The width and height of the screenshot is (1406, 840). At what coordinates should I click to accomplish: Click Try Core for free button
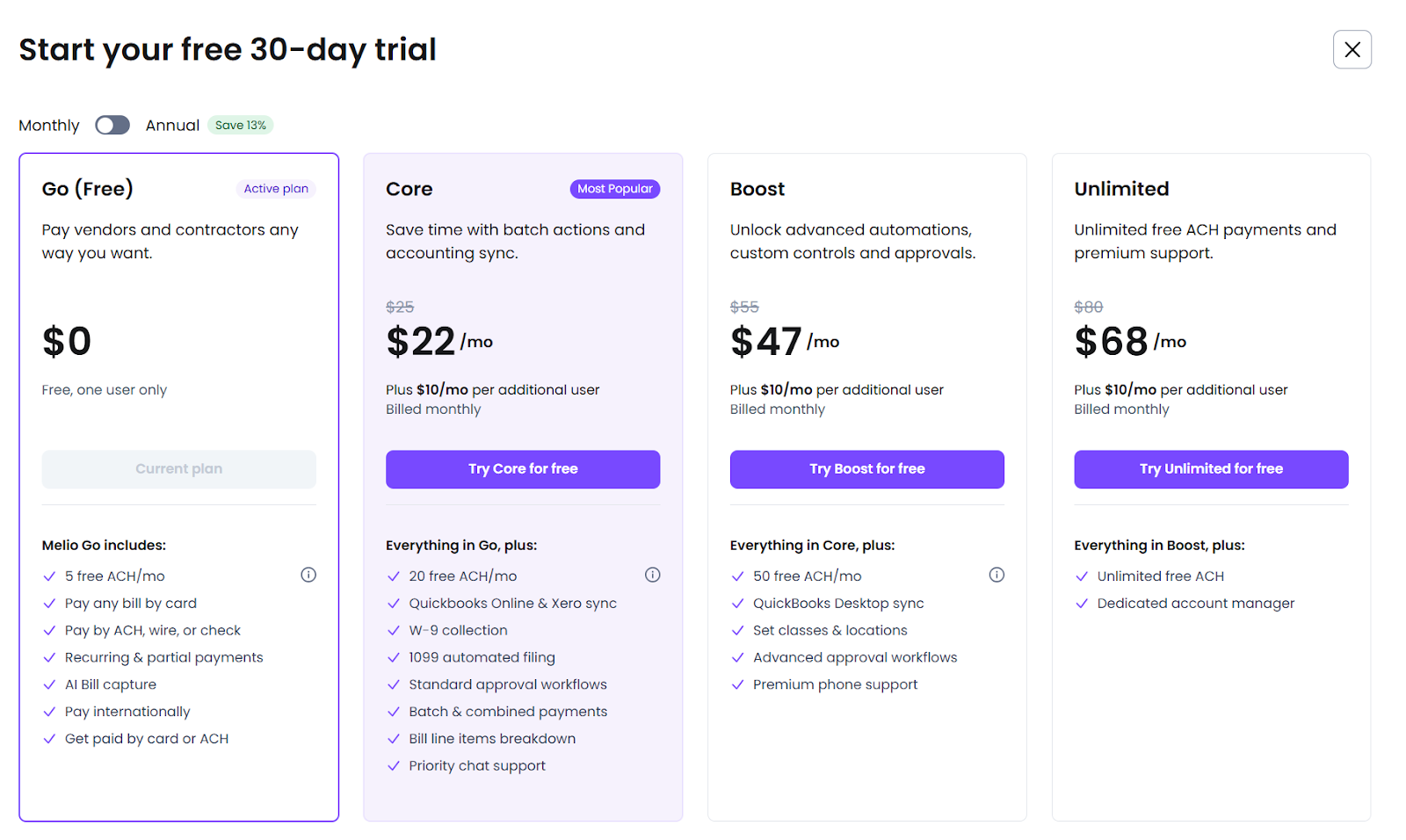523,469
